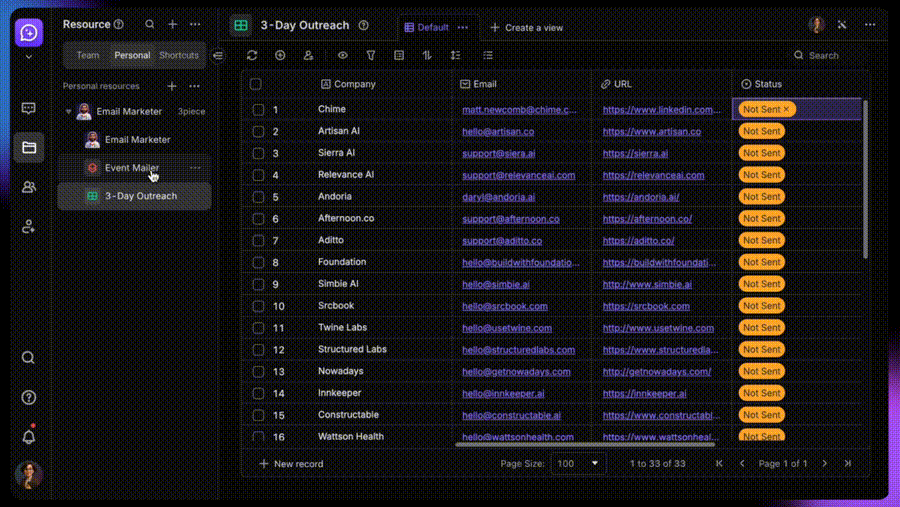The width and height of the screenshot is (900, 507).
Task: Click the plus icon in Resource header
Action: [173, 24]
